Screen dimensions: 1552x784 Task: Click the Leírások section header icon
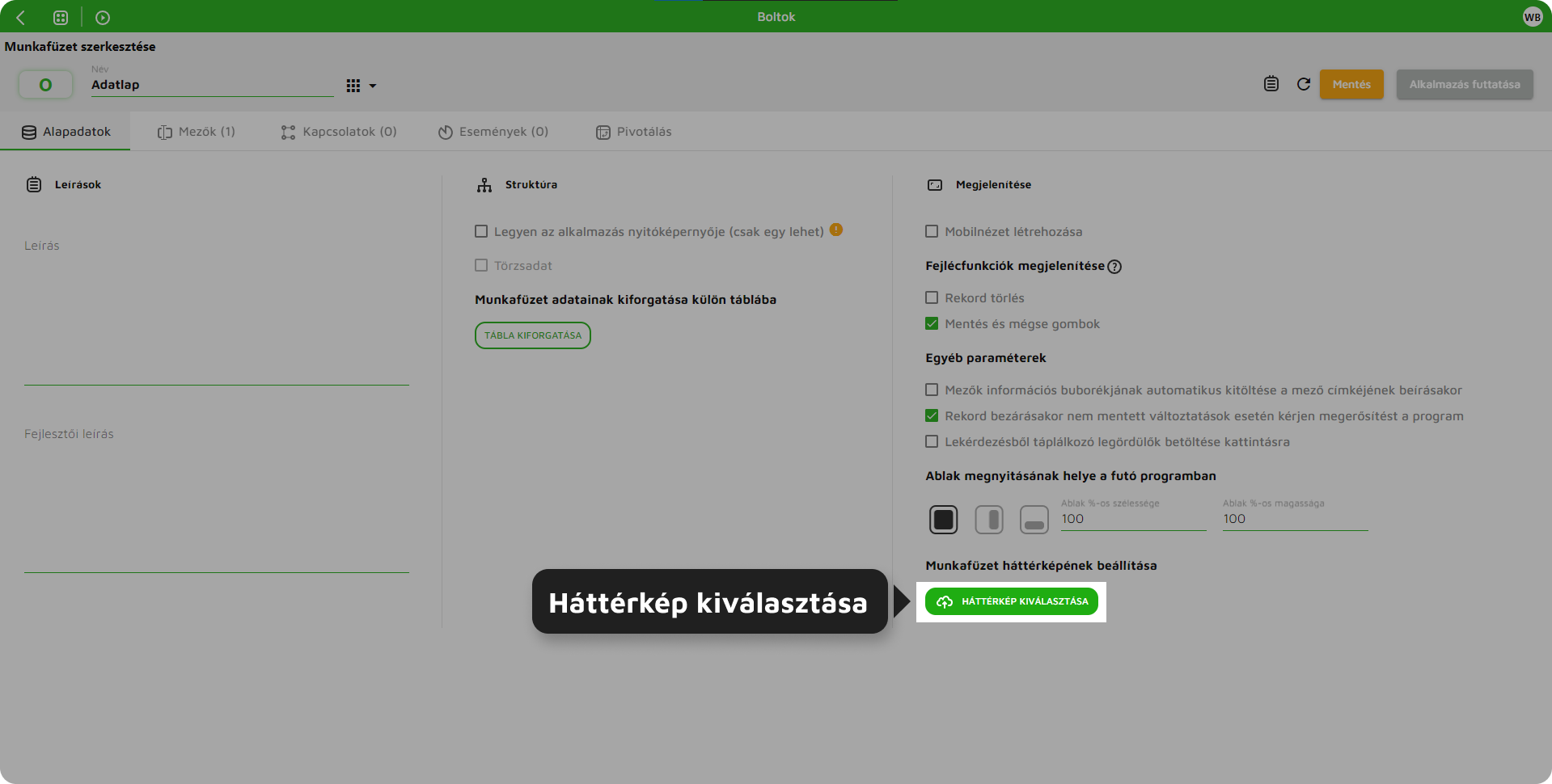[x=34, y=184]
